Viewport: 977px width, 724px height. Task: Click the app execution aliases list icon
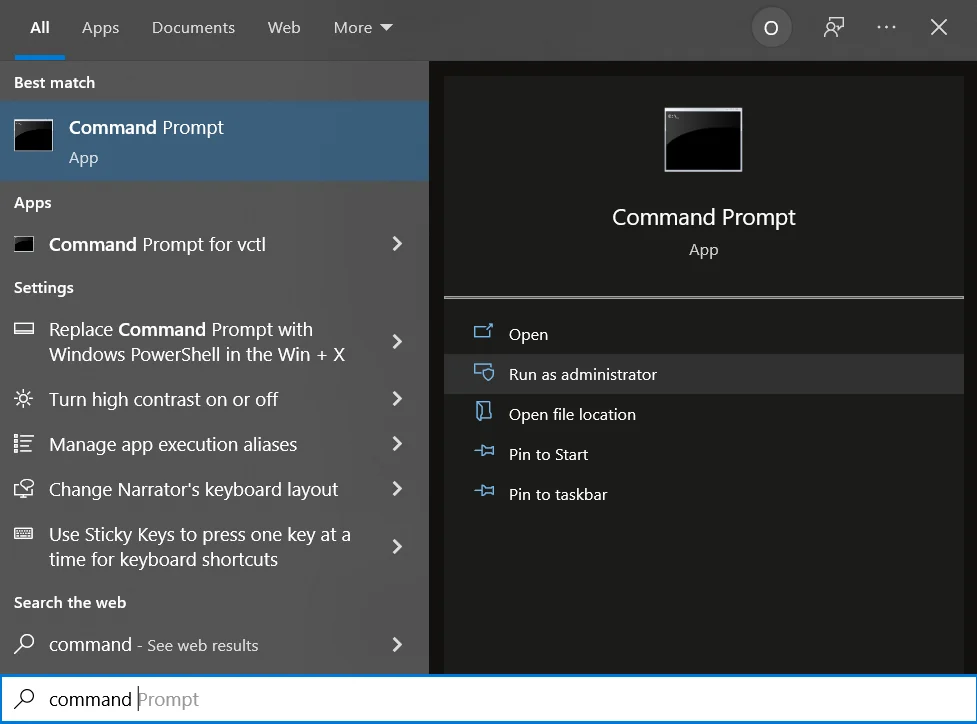24,444
